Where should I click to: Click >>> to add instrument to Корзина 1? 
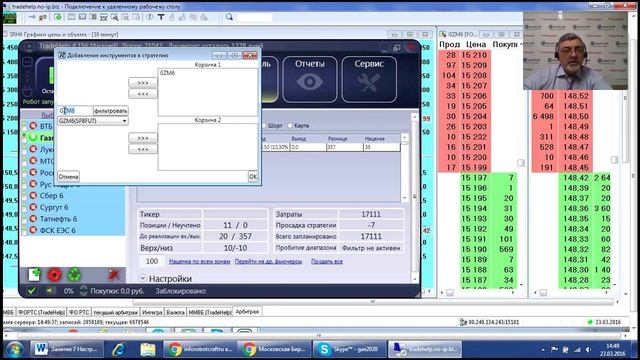(x=142, y=82)
